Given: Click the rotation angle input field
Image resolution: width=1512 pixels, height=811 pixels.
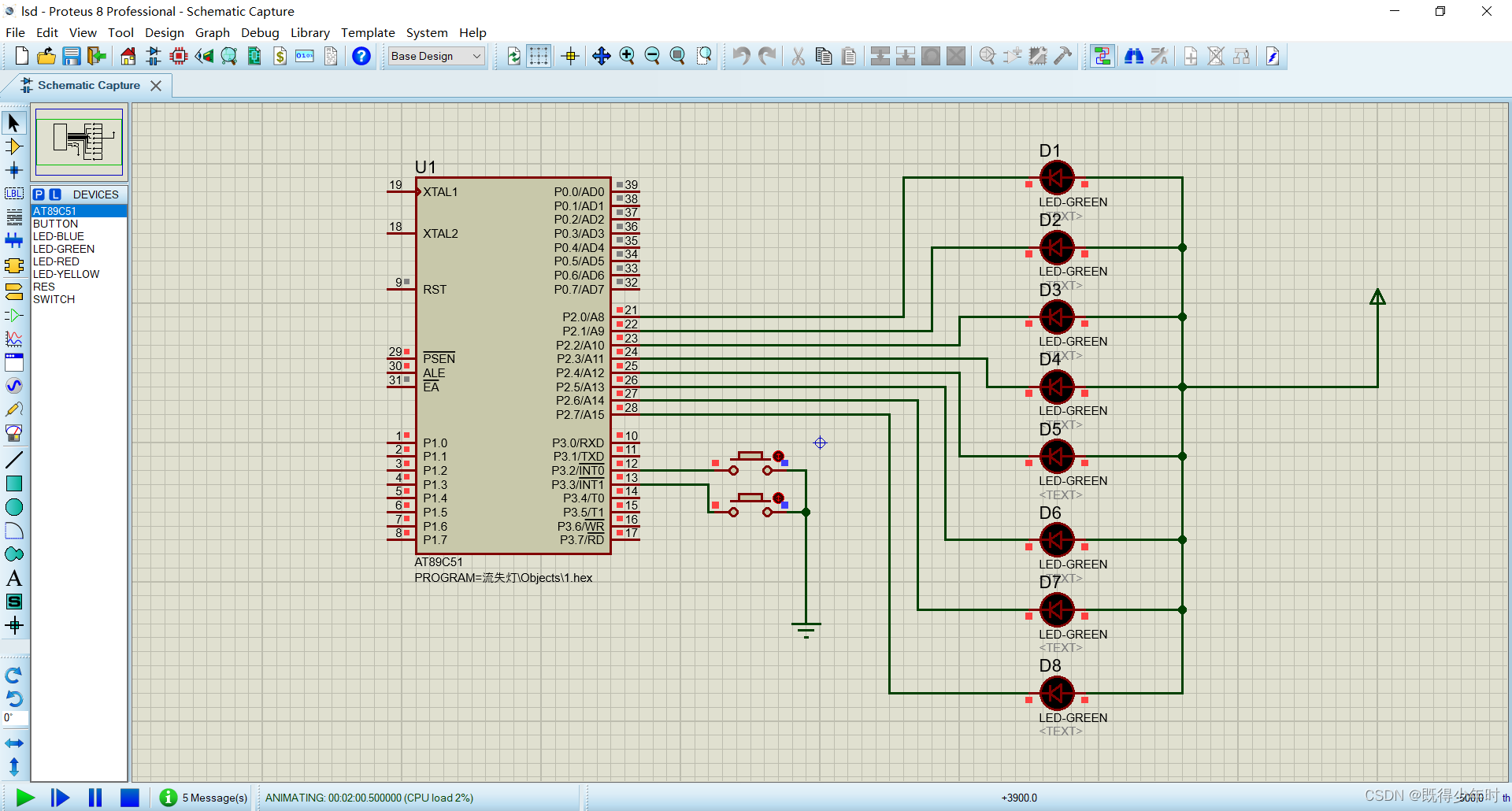Looking at the screenshot, I should (16, 717).
